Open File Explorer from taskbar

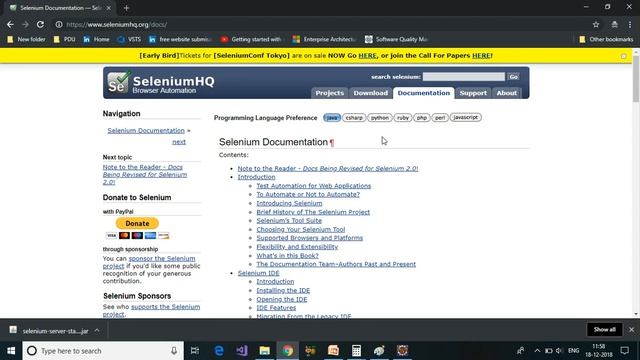[264, 351]
